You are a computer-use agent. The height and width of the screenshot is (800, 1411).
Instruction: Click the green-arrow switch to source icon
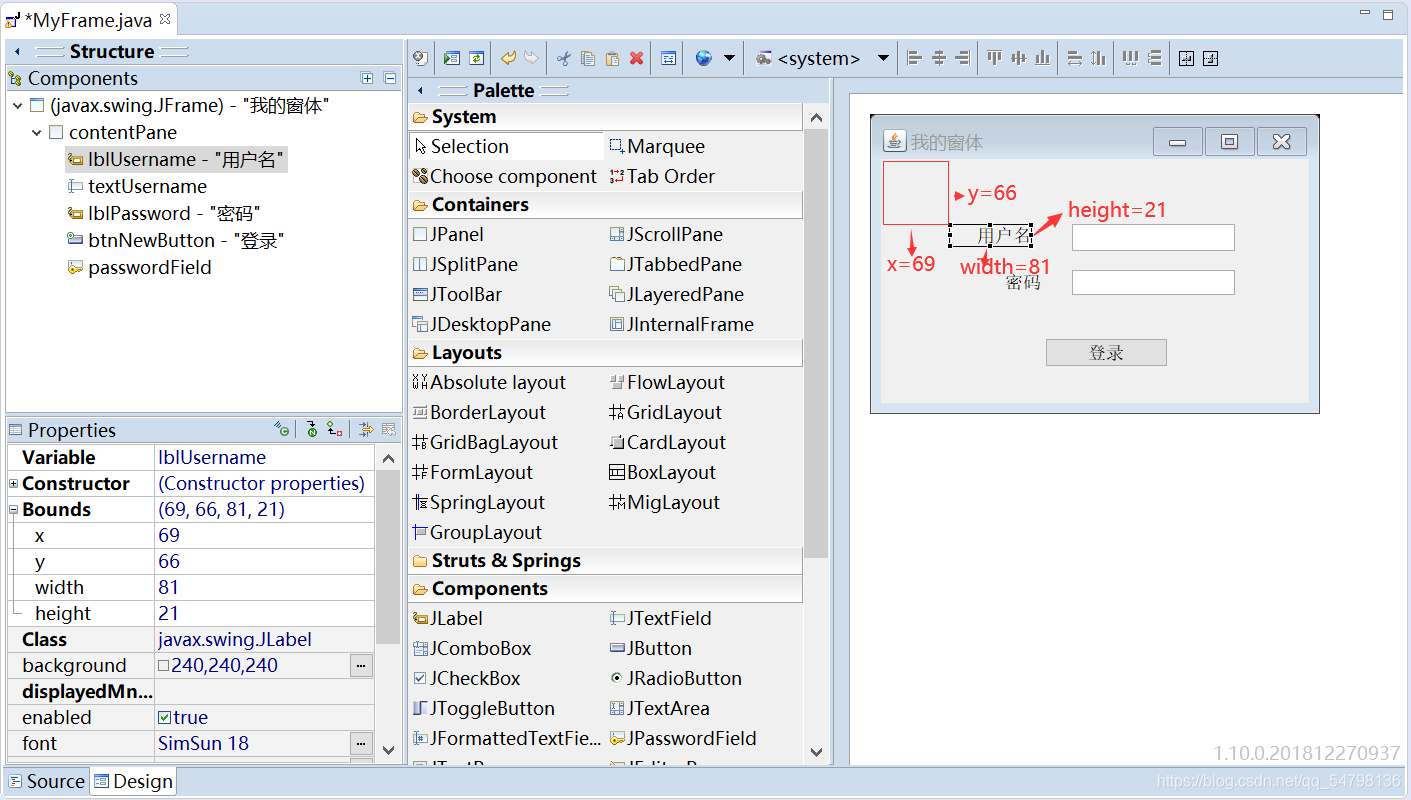click(x=452, y=59)
